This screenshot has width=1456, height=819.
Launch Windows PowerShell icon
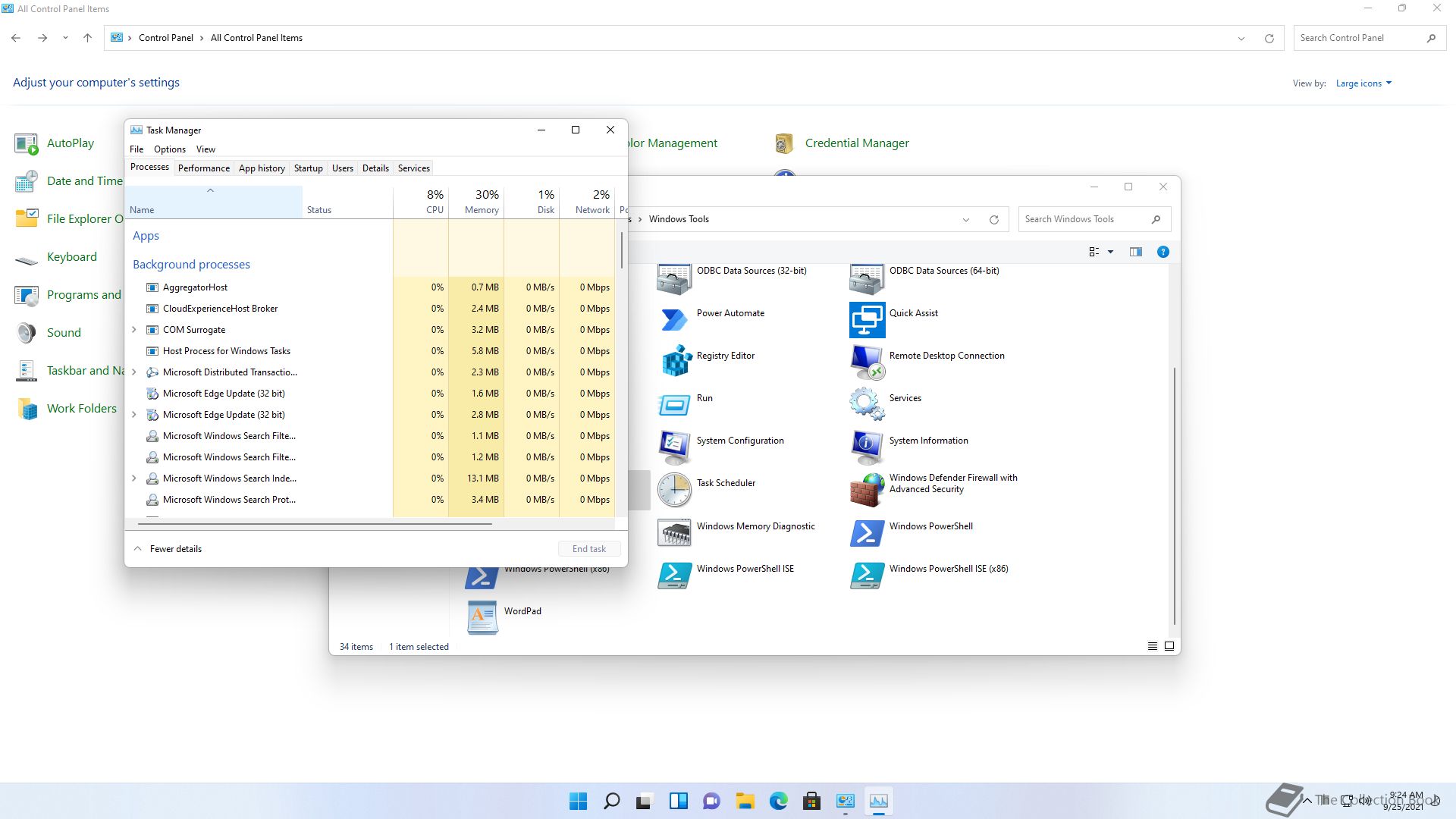867,532
